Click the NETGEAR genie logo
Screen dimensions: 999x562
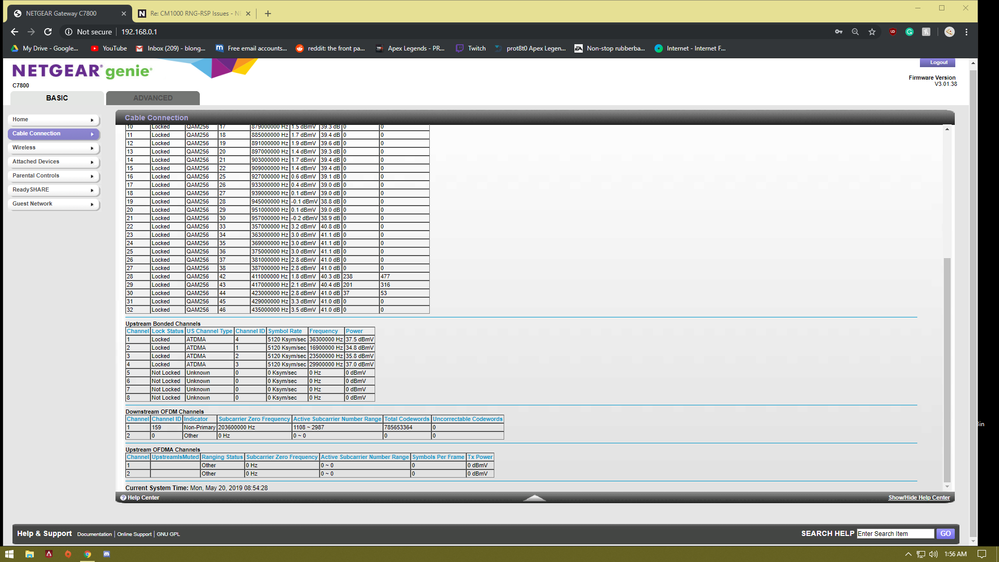tap(82, 71)
